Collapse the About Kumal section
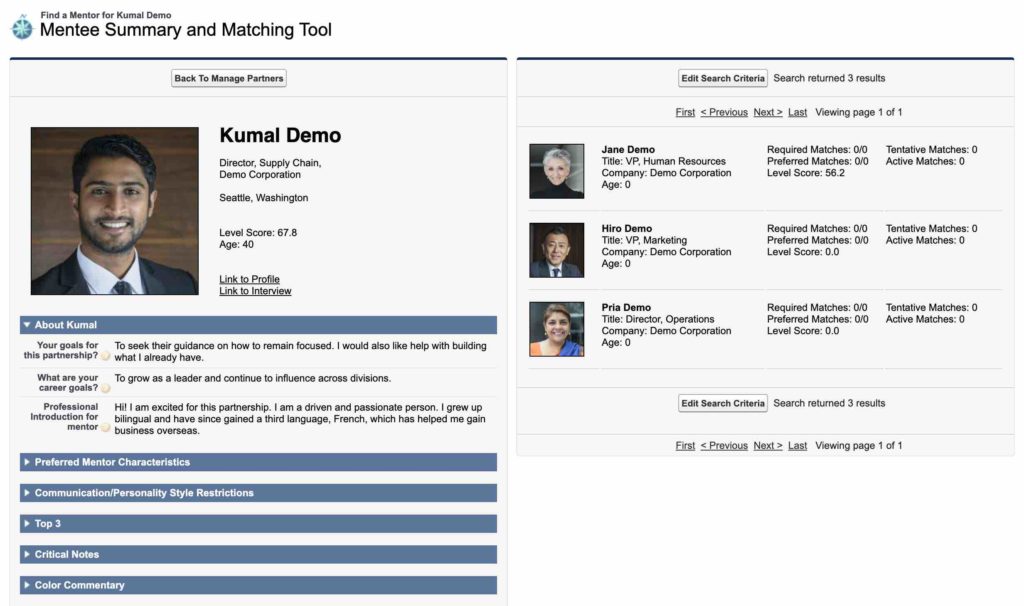The height and width of the screenshot is (606, 1024). (258, 325)
